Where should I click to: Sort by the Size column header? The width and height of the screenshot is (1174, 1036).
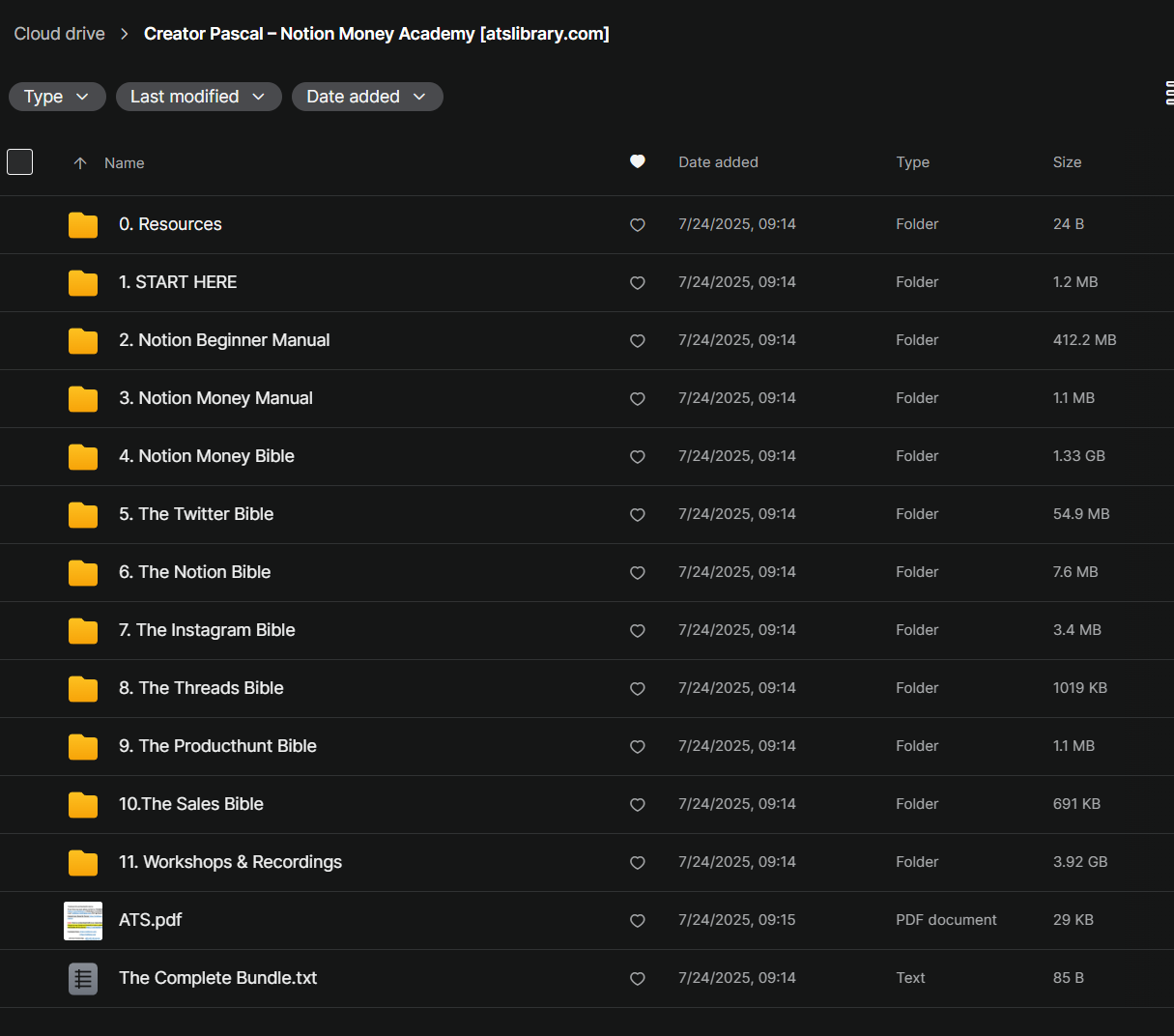pos(1067,162)
